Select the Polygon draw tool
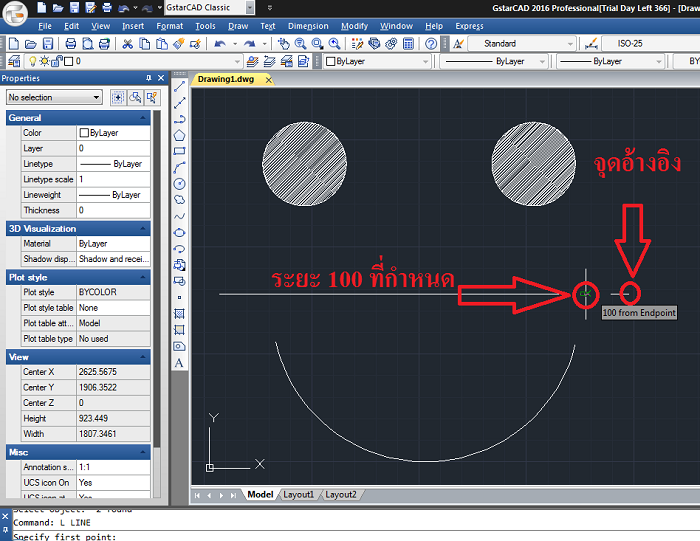The width and height of the screenshot is (700, 541). [x=179, y=135]
